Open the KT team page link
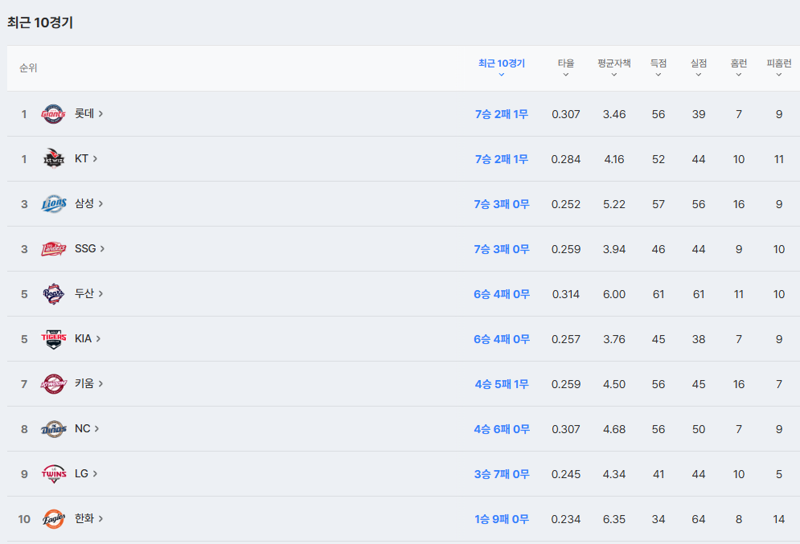Viewport: 800px width, 544px height. tap(86, 158)
